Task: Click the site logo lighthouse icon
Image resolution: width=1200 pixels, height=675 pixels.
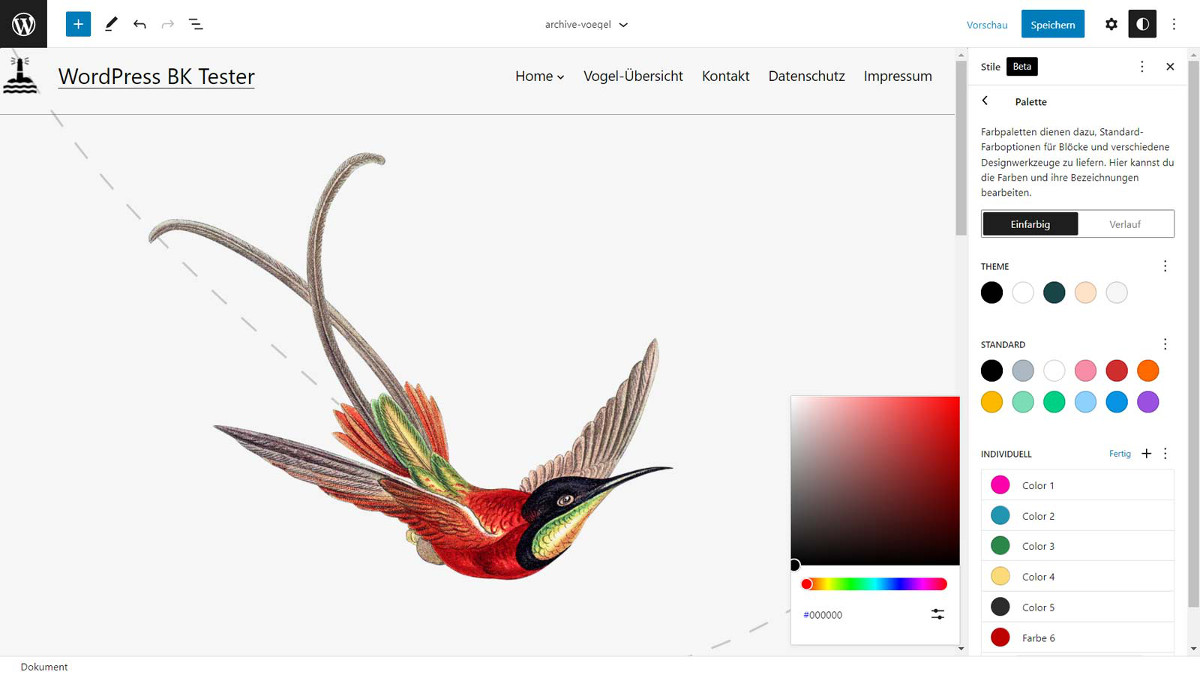Action: pos(20,76)
